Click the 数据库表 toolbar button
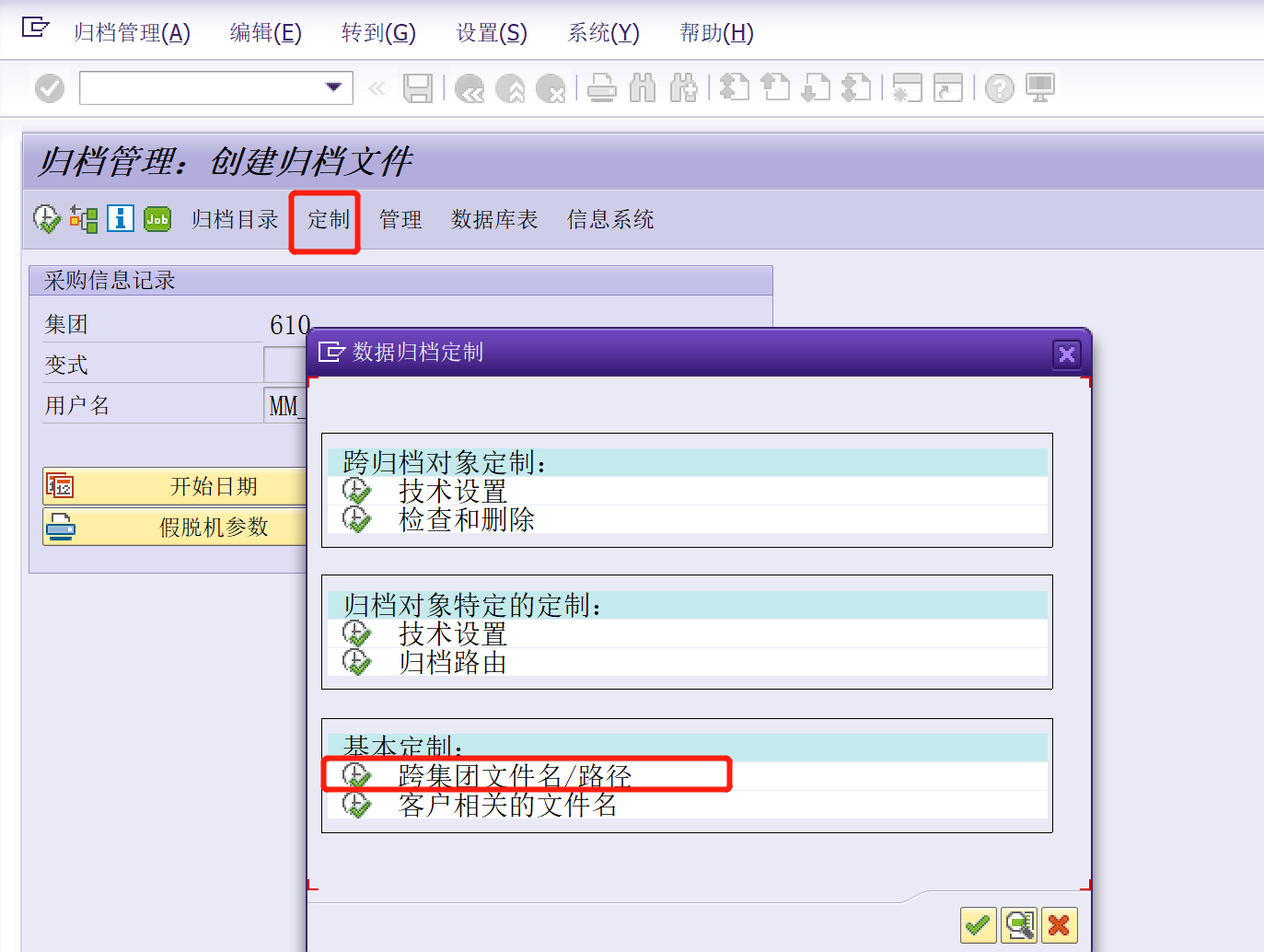1264x952 pixels. (494, 219)
